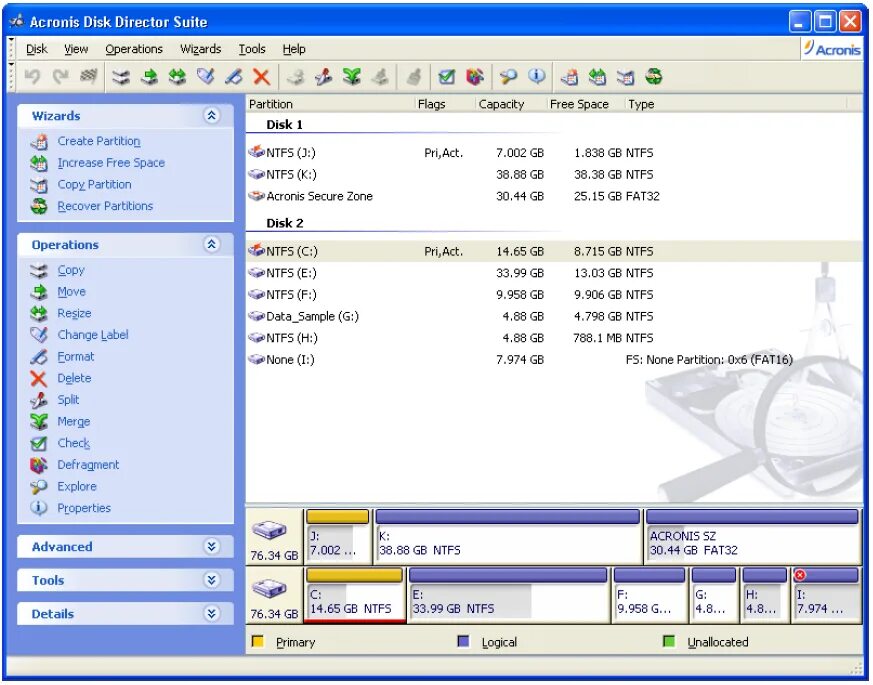Click the Format toolbar icon
Image resolution: width=873 pixels, height=685 pixels.
pyautogui.click(x=233, y=77)
